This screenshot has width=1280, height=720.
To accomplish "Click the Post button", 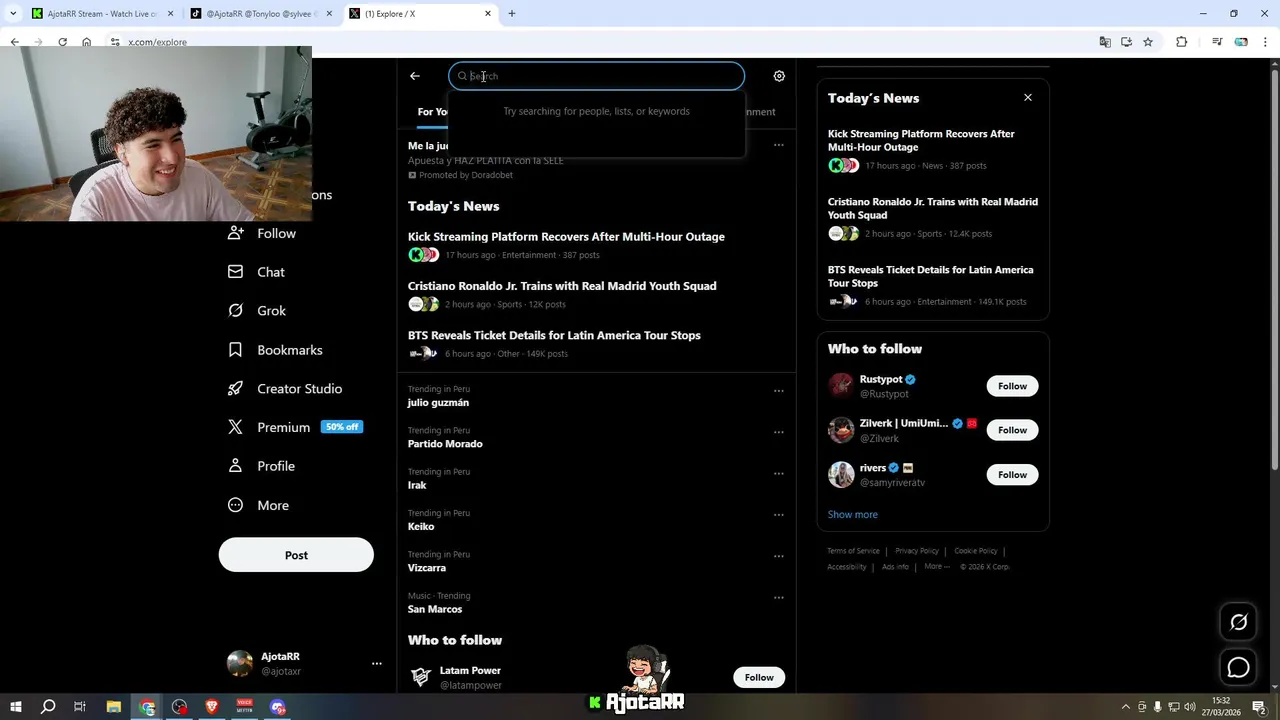I will (x=296, y=555).
